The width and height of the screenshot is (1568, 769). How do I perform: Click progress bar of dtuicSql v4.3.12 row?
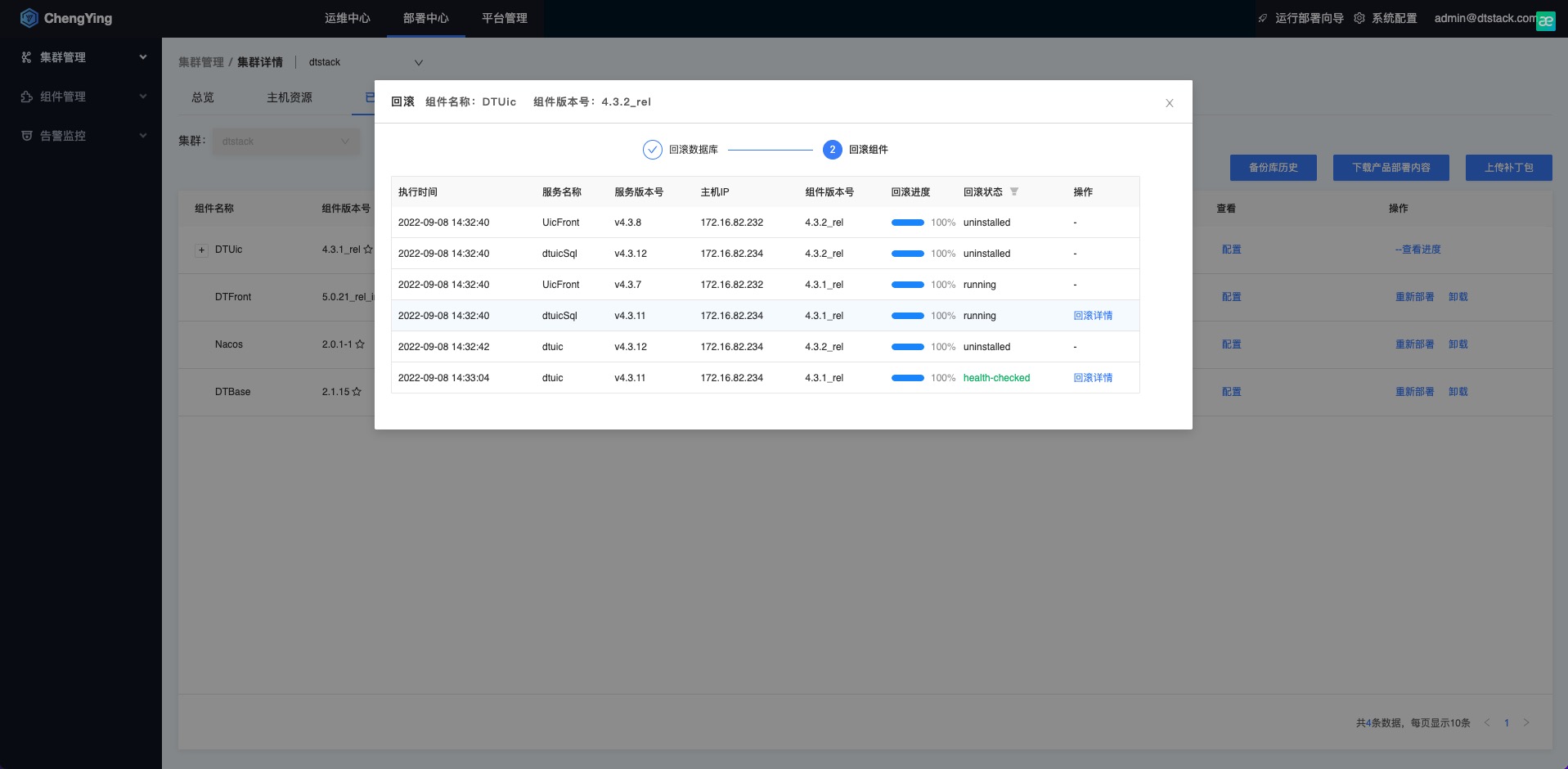click(908, 254)
